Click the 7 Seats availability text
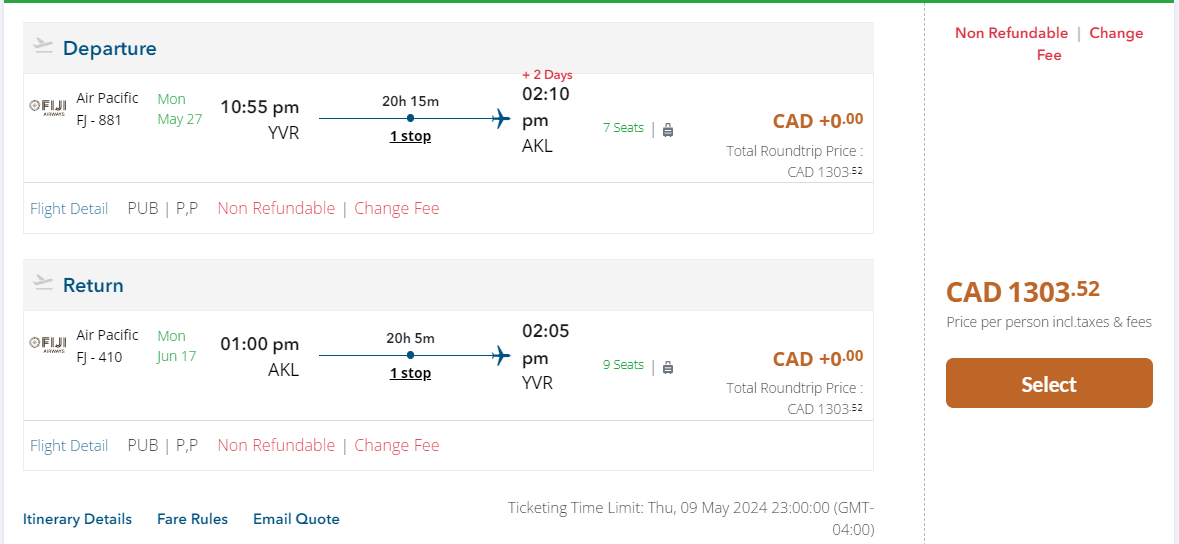Screen dimensions: 1179x544 pos(623,128)
